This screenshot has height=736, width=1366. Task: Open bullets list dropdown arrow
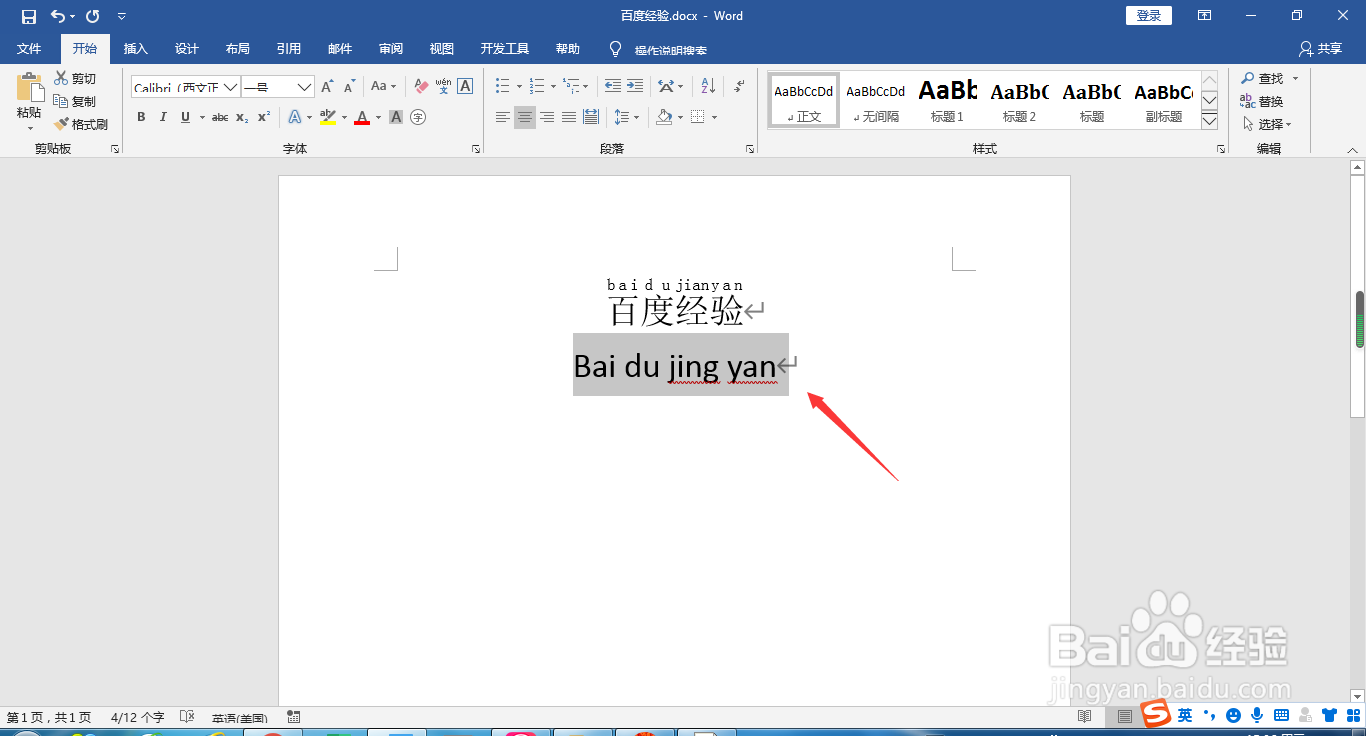click(x=519, y=87)
